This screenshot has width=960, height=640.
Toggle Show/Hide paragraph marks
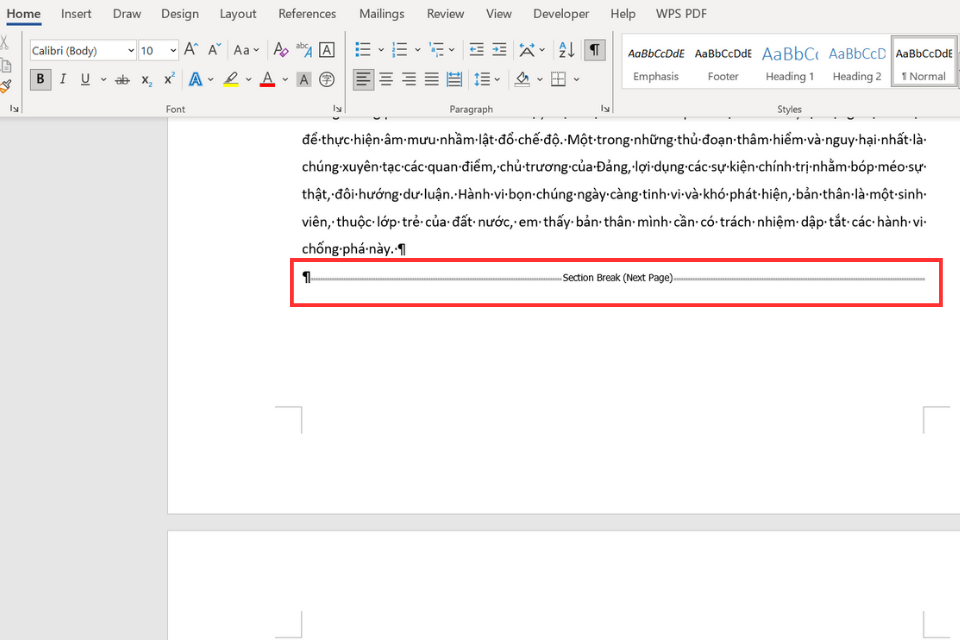(x=594, y=50)
